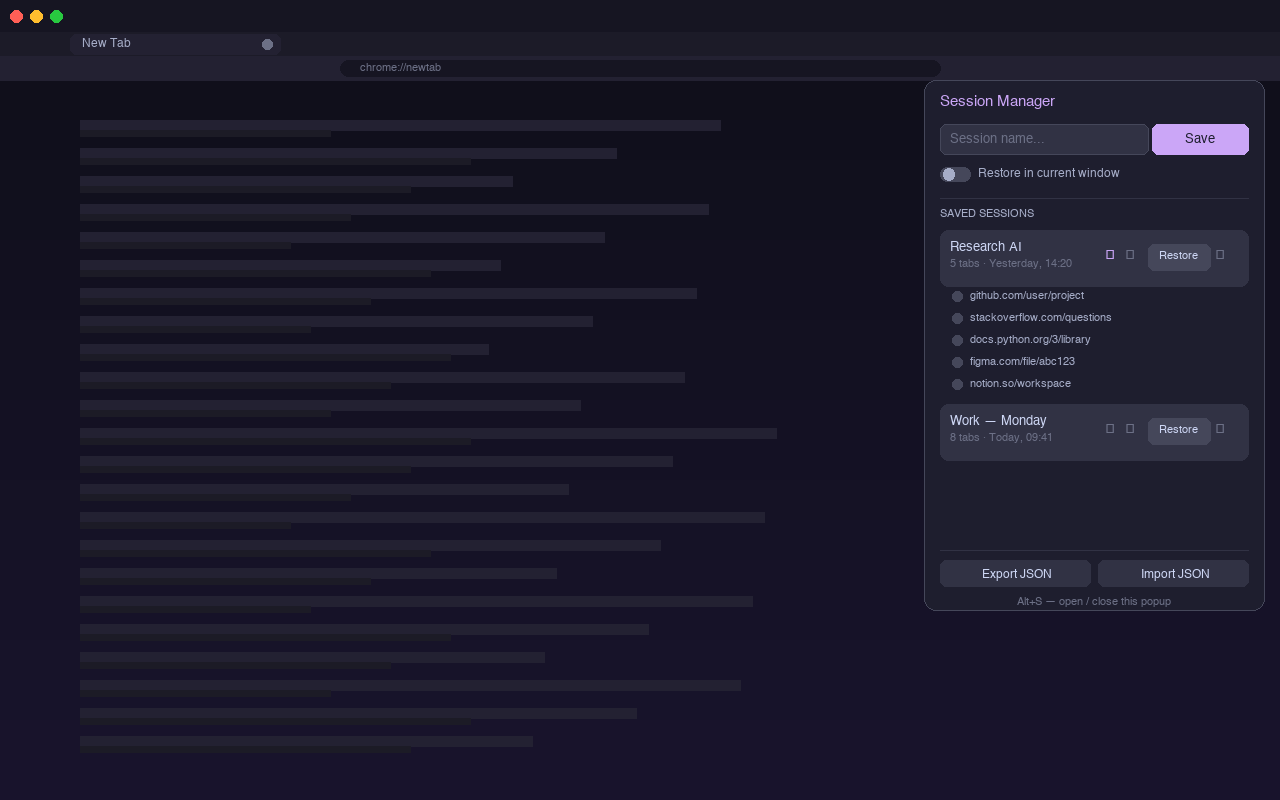
Task: Click the SAVED SESSIONS label
Action: click(x=987, y=214)
